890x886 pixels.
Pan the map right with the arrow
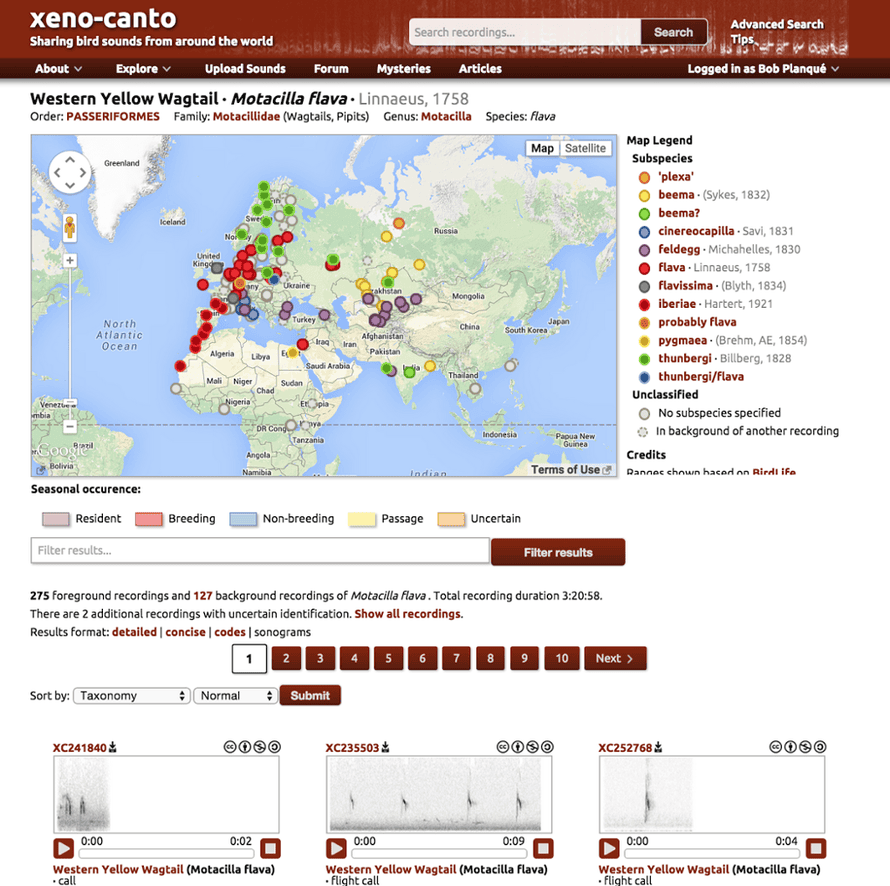coord(83,173)
